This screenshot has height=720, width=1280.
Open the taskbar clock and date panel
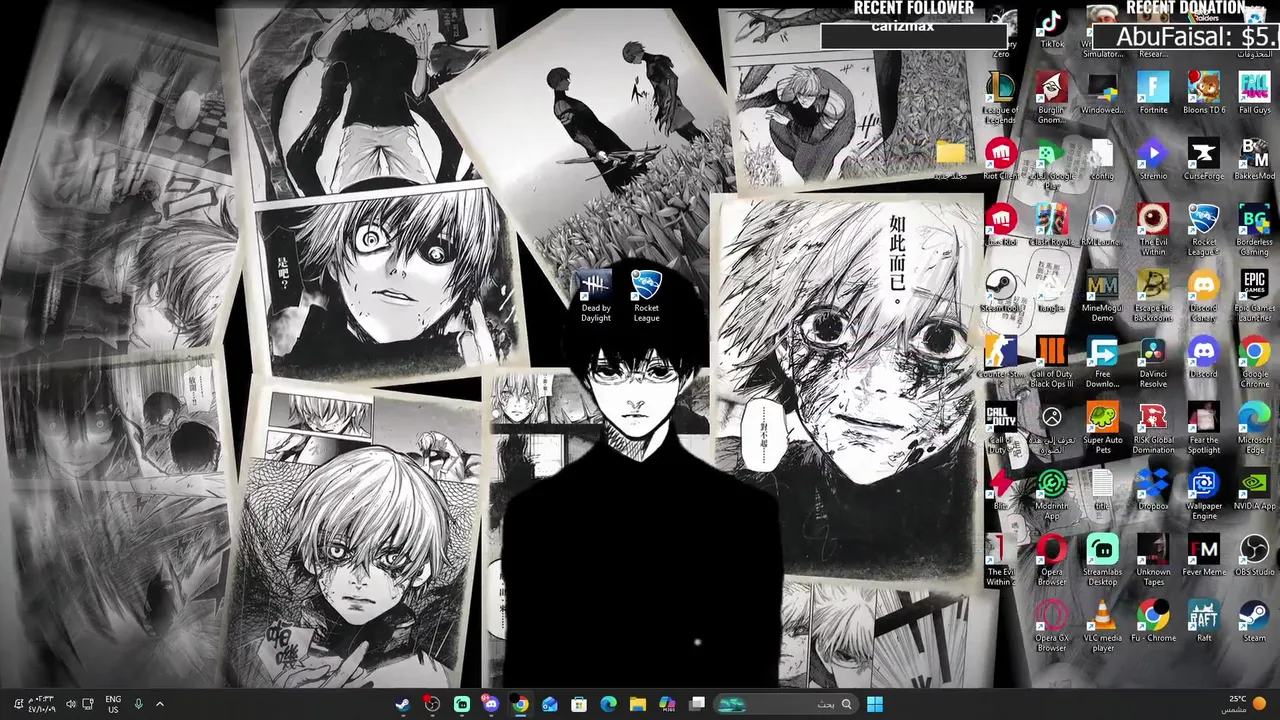(41, 704)
